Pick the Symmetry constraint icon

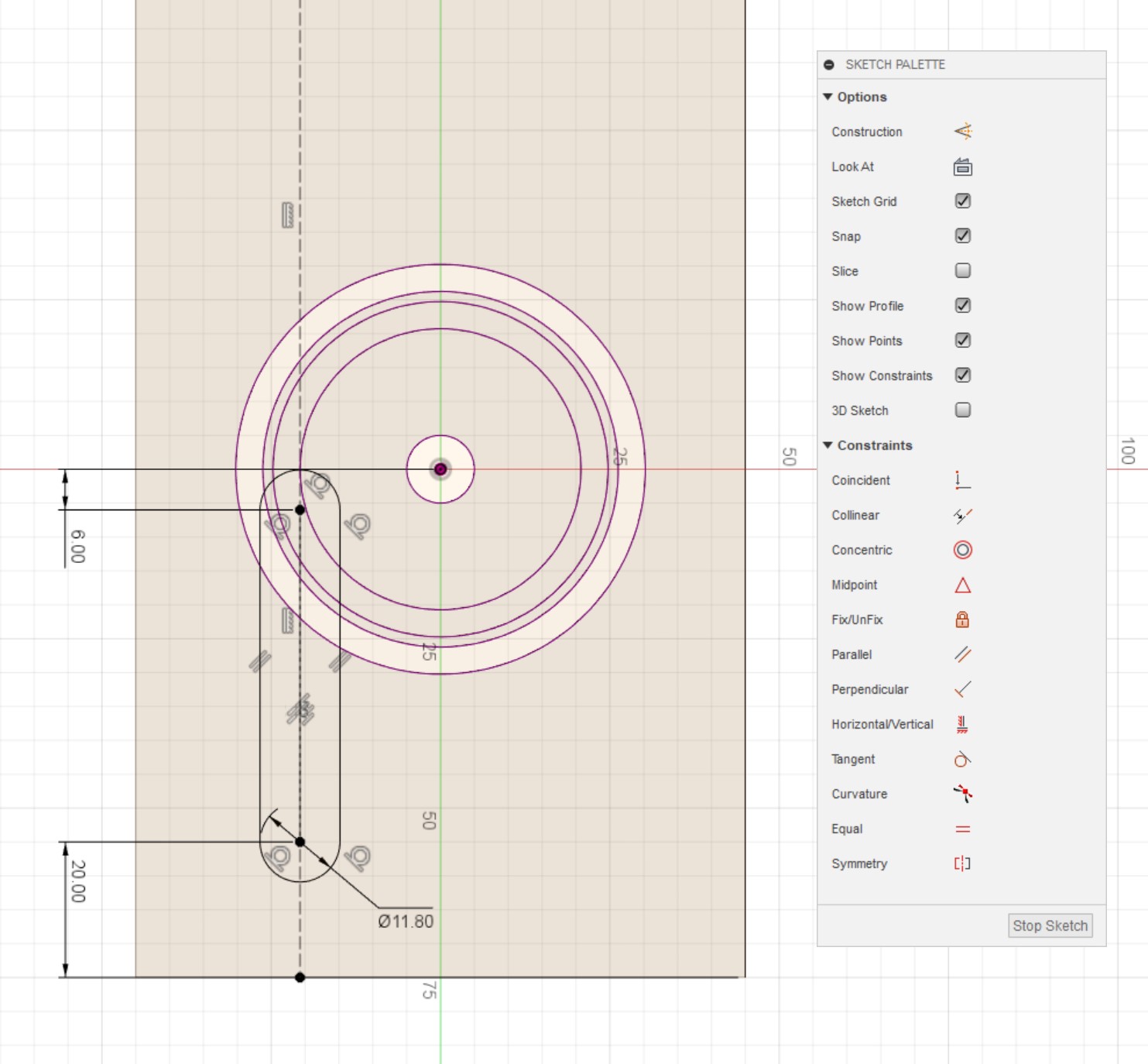962,863
